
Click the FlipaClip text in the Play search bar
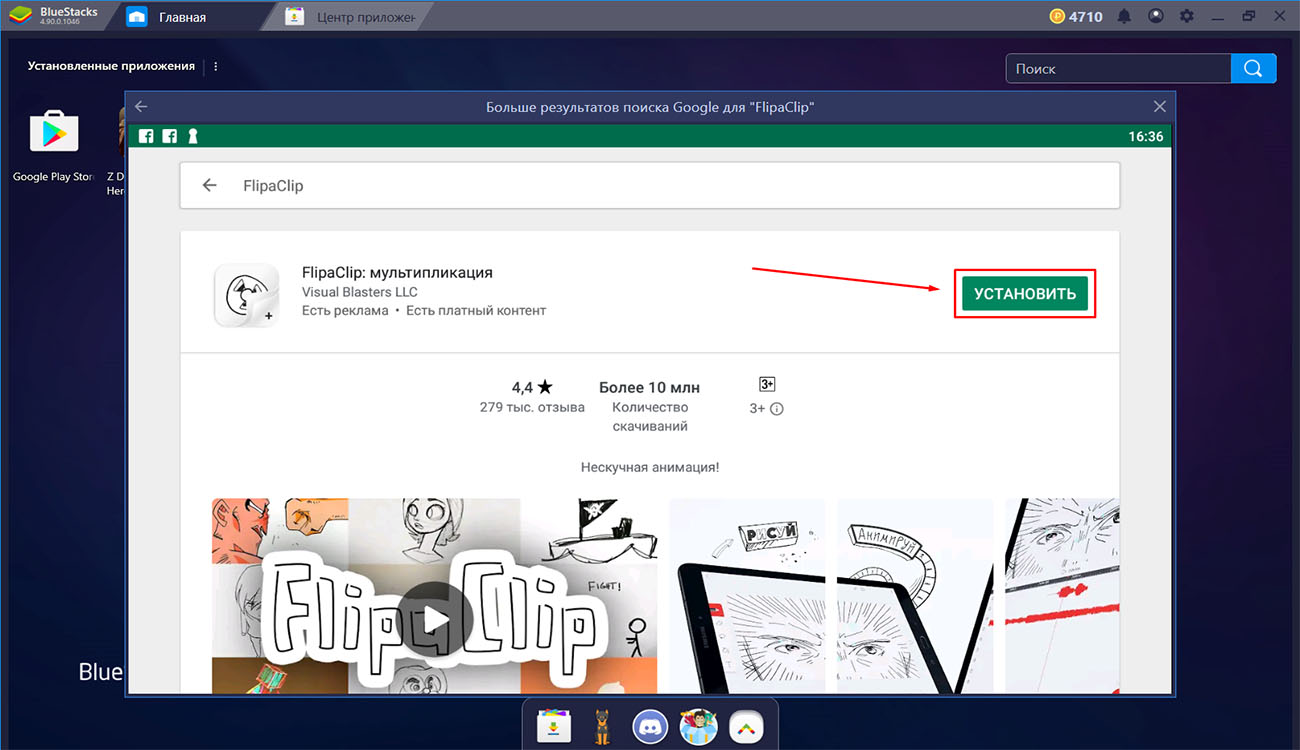[273, 186]
